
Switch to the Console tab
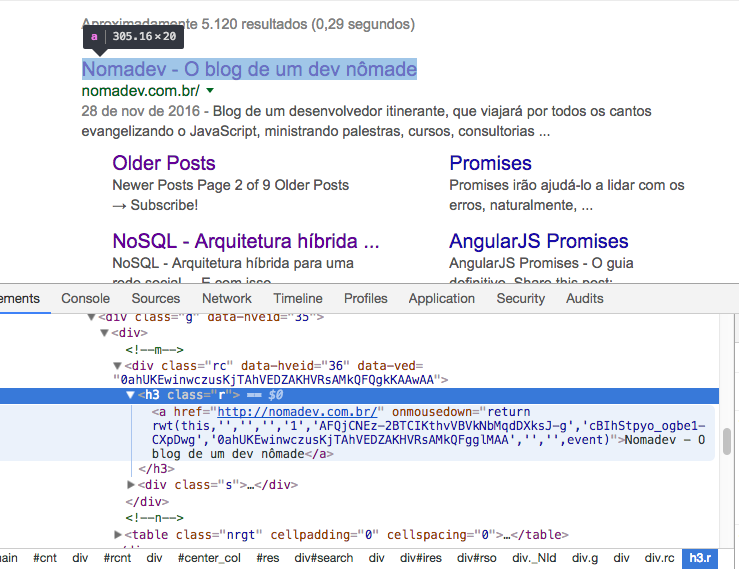click(85, 298)
